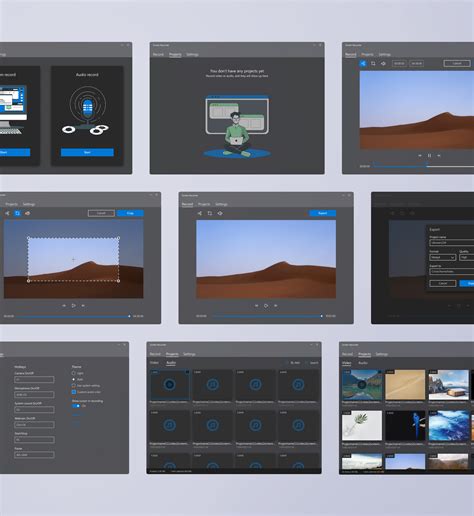The height and width of the screenshot is (516, 474).
Task: Select Video sub-tab in the audio projects window
Action: [154, 363]
